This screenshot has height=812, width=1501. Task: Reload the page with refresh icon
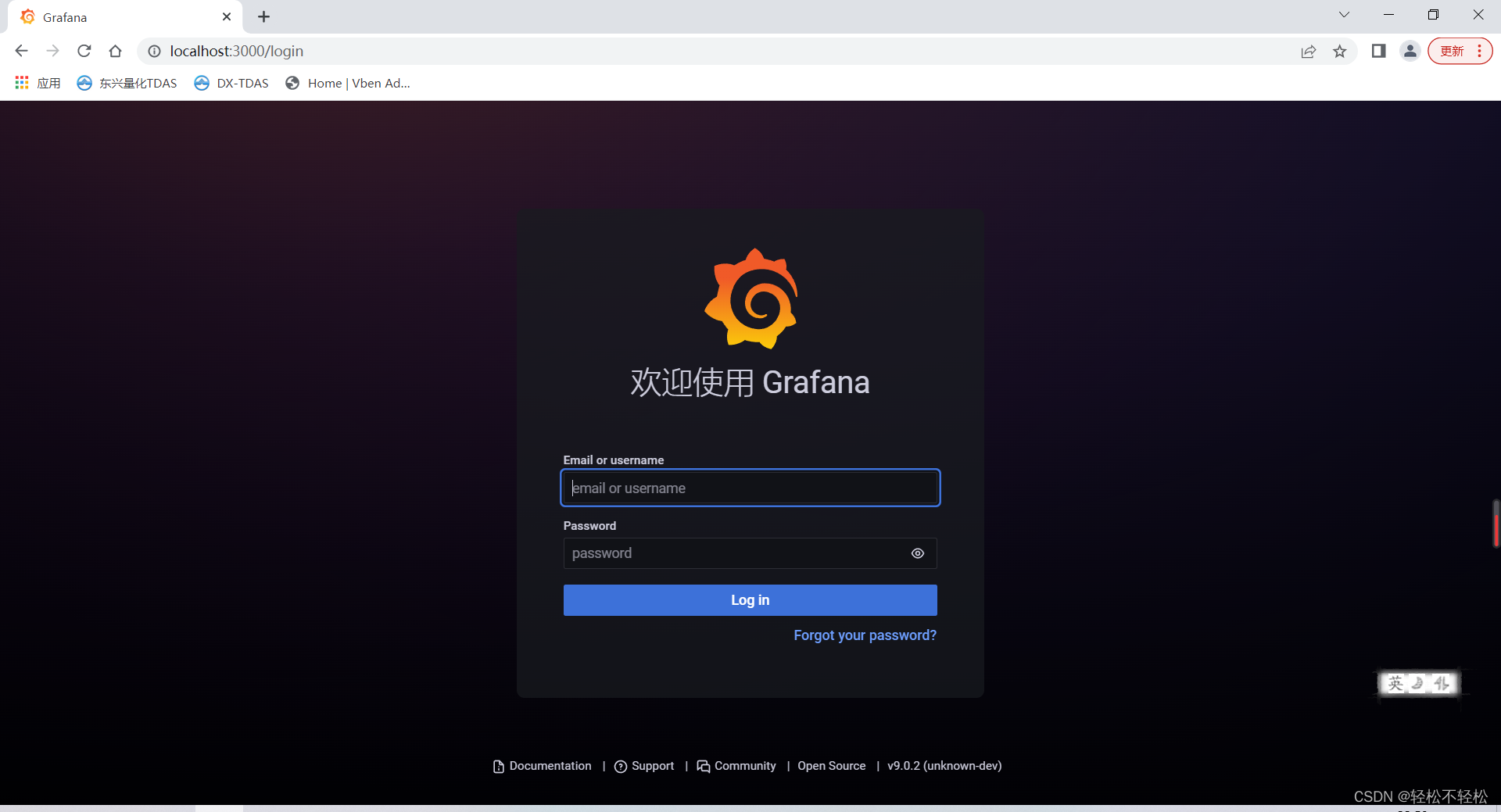[x=84, y=51]
